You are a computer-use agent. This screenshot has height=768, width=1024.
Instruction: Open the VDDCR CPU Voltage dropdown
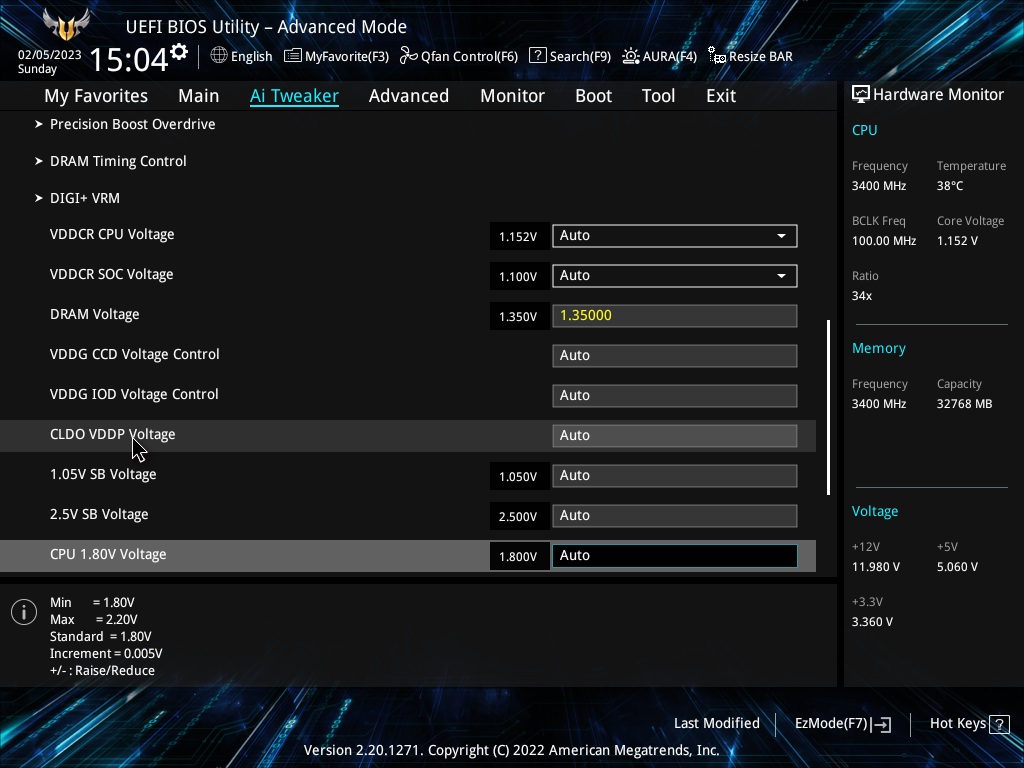675,236
